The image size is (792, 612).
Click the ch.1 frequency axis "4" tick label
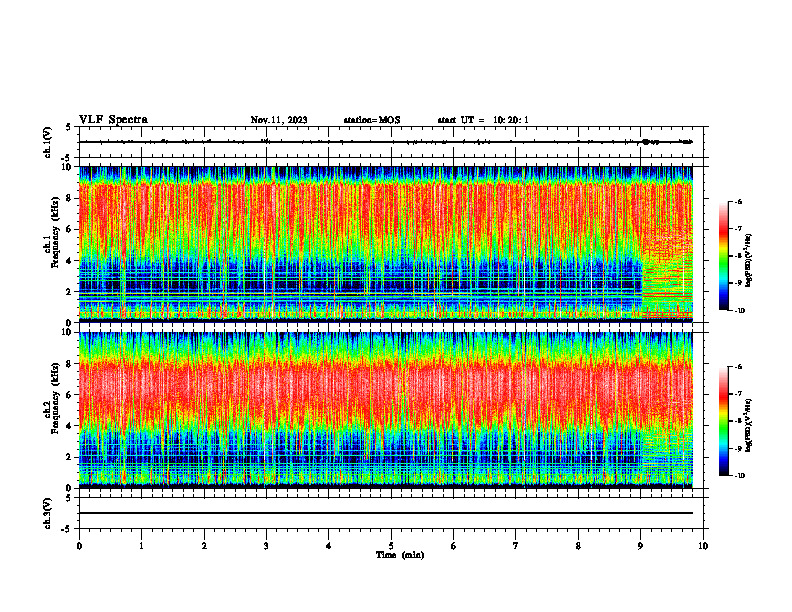(70, 261)
